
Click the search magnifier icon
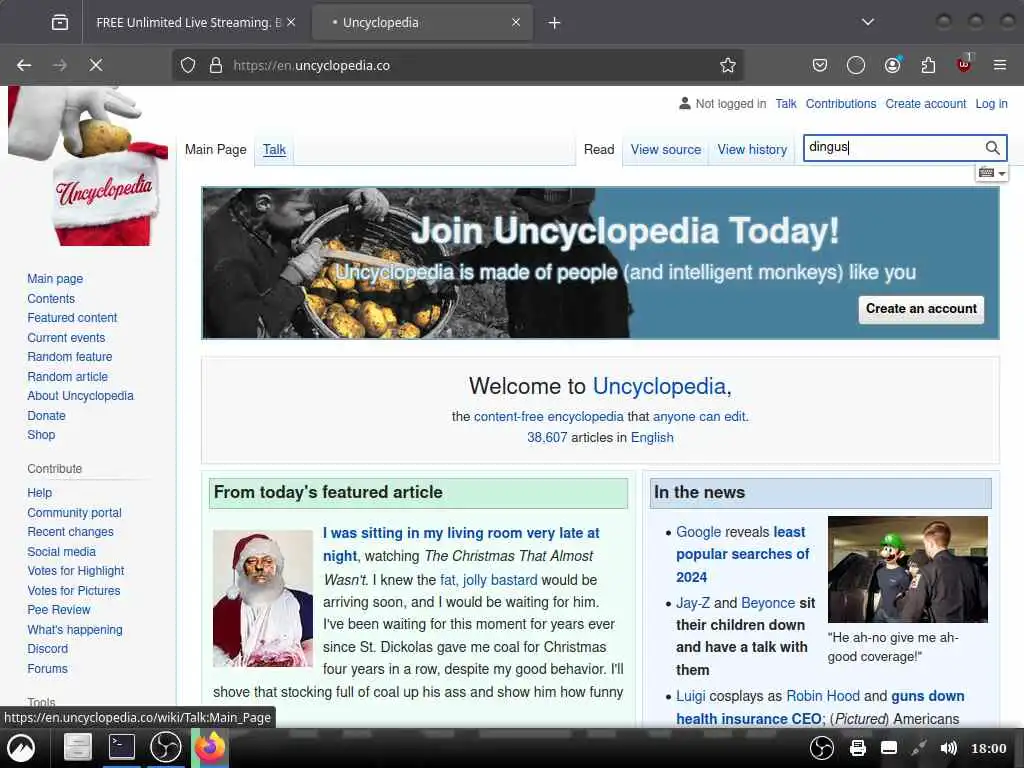993,148
